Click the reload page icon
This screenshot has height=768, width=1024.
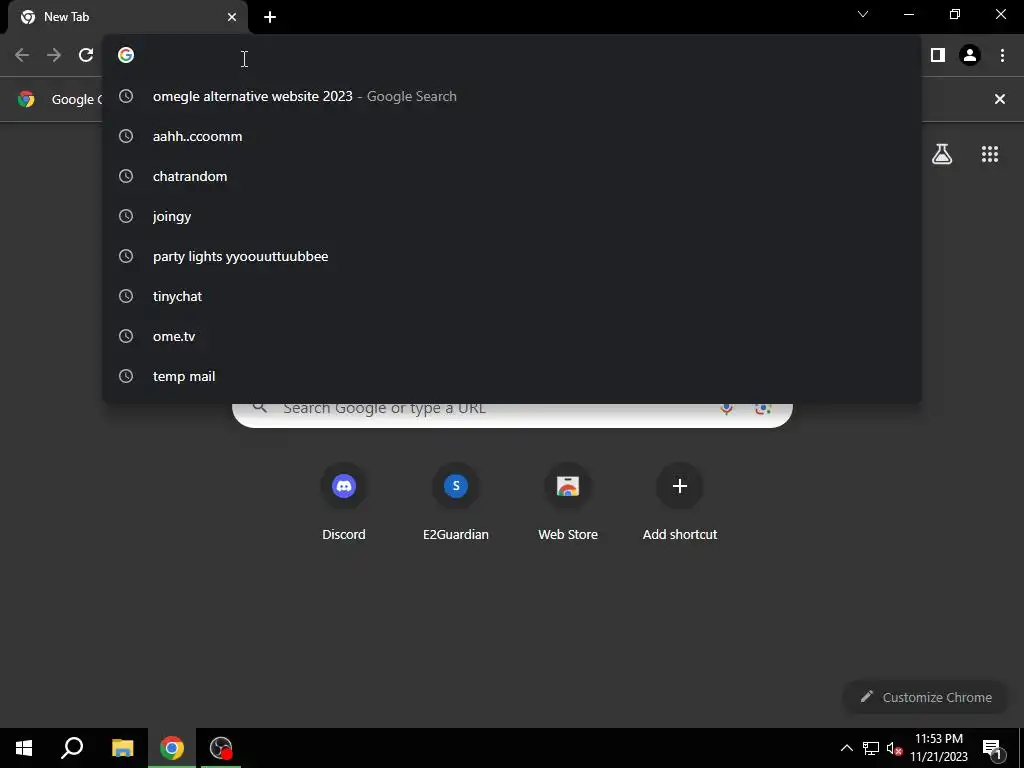point(86,56)
